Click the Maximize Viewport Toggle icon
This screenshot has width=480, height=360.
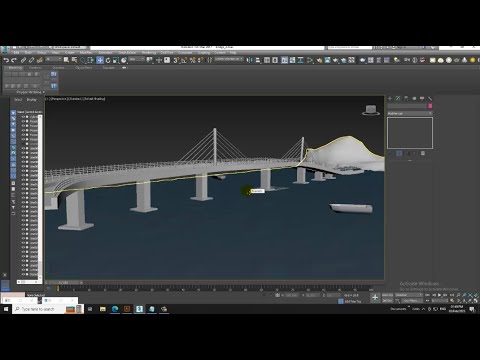[x=476, y=301]
